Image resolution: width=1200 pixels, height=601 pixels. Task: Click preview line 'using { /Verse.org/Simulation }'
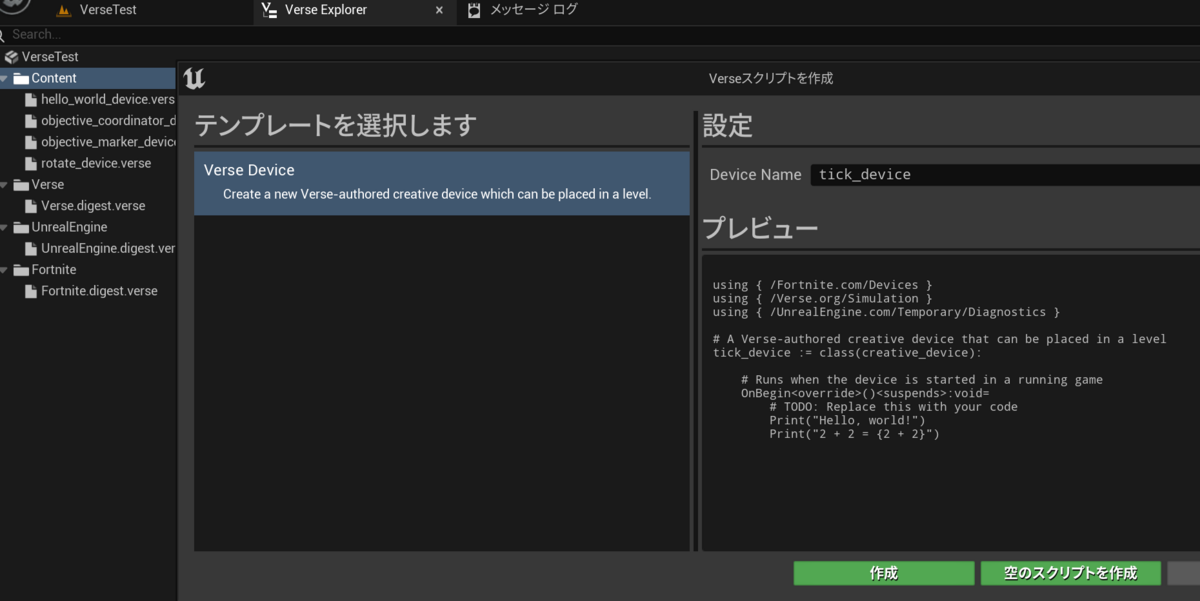point(822,298)
